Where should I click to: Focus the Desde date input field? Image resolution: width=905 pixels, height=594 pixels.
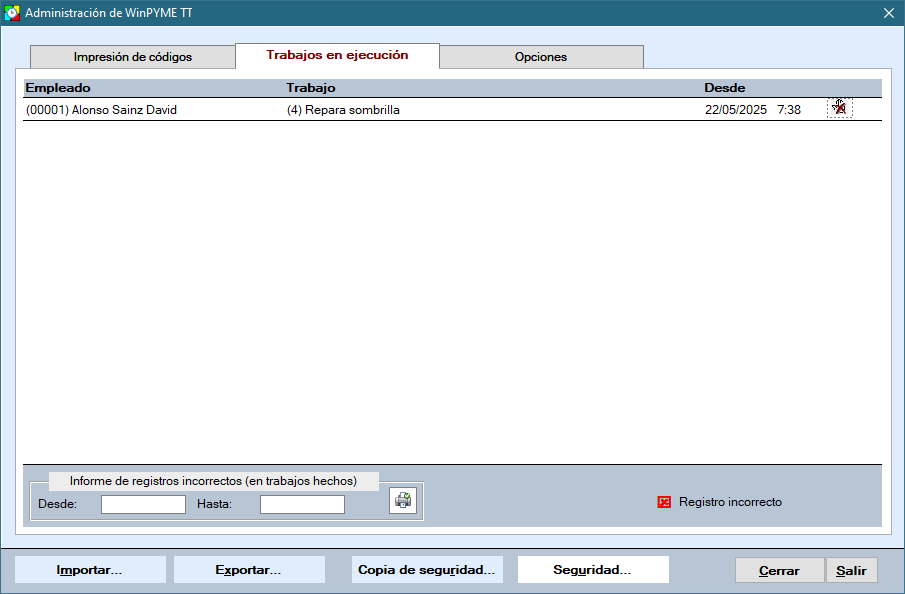coord(143,504)
